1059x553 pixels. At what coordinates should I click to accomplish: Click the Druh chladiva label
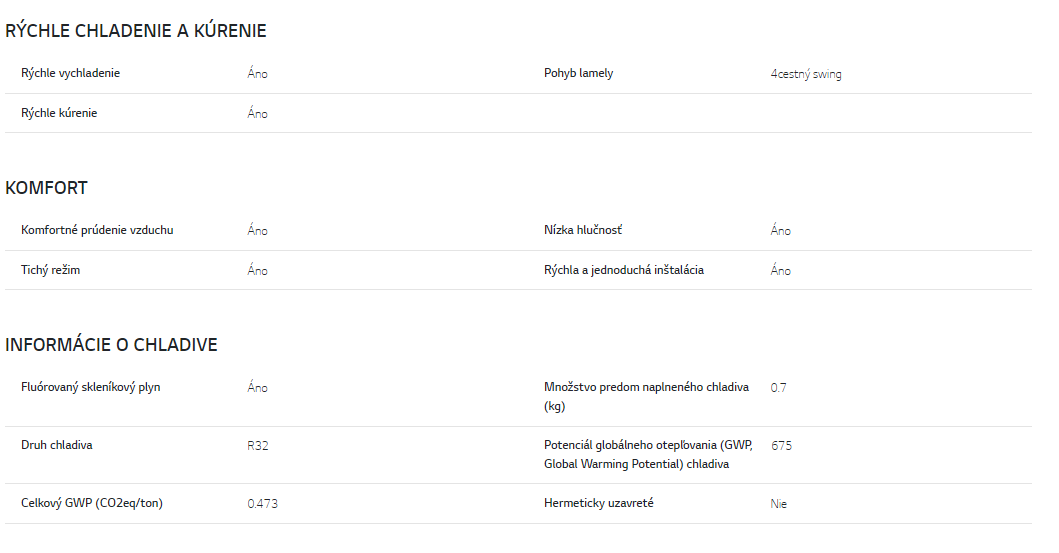[57, 446]
